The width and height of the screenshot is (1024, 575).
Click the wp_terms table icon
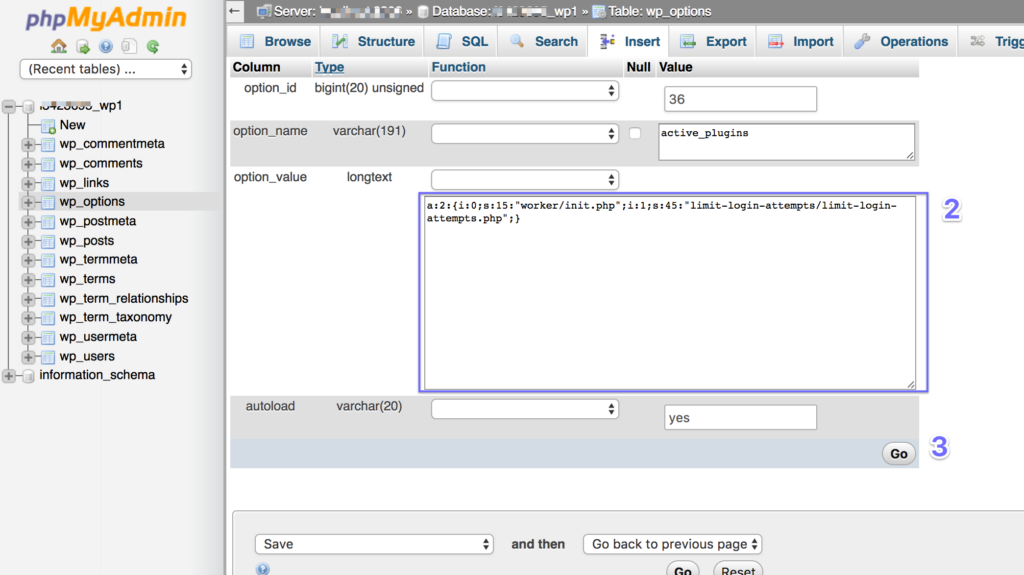[48, 280]
